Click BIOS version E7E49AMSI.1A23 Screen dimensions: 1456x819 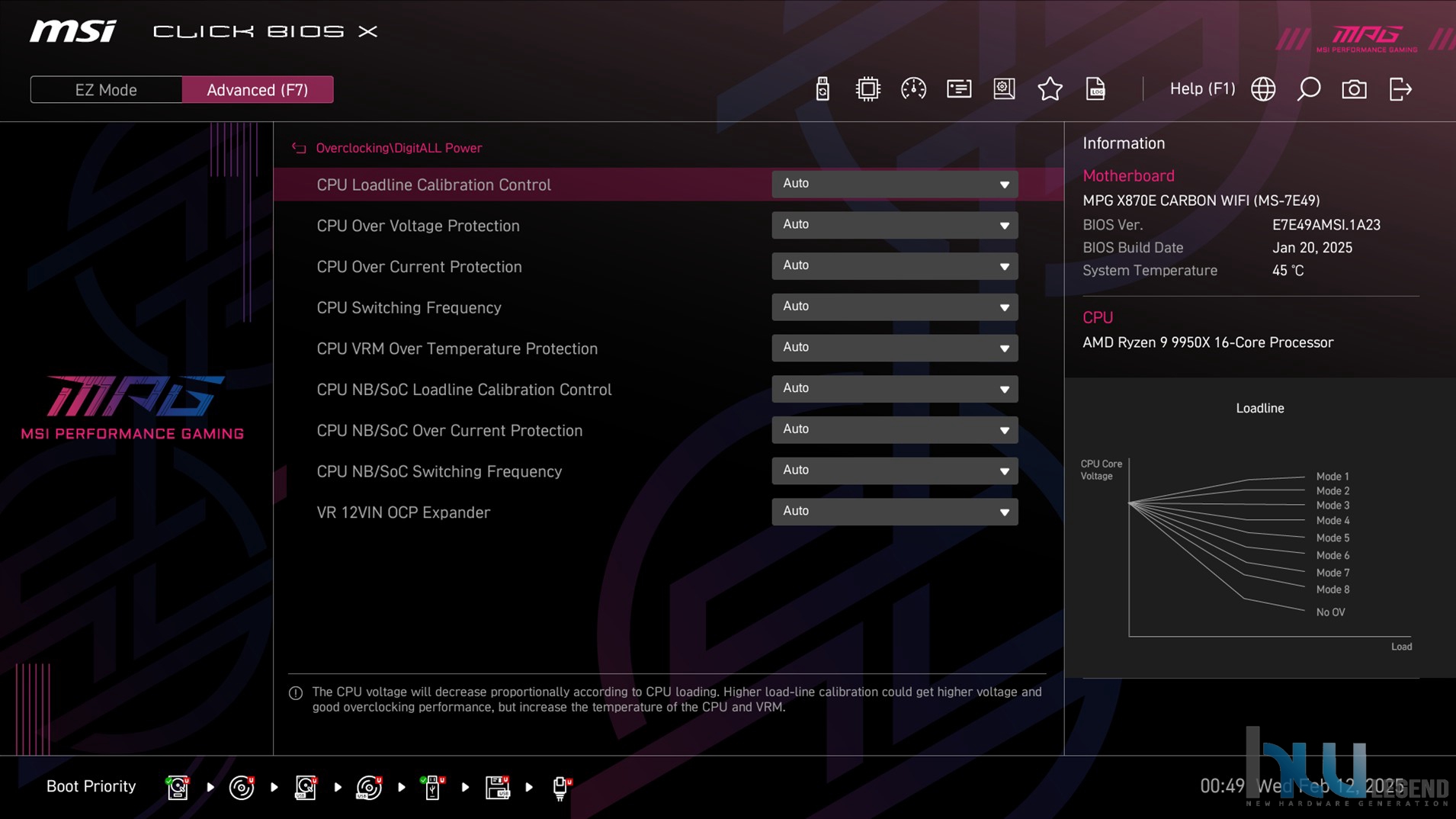1326,225
